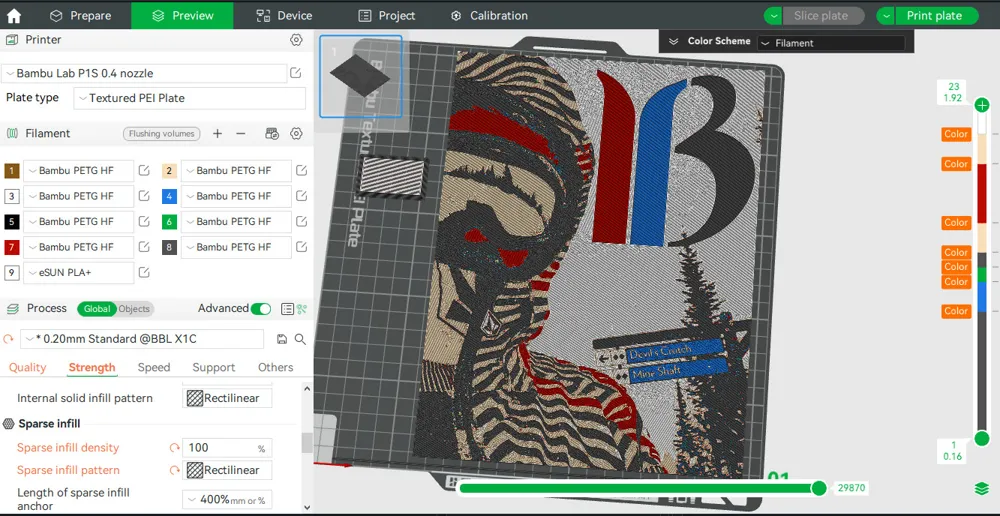This screenshot has width=1000, height=516.
Task: Open filament 1 Bambu PETG HF dropdown
Action: pos(78,170)
